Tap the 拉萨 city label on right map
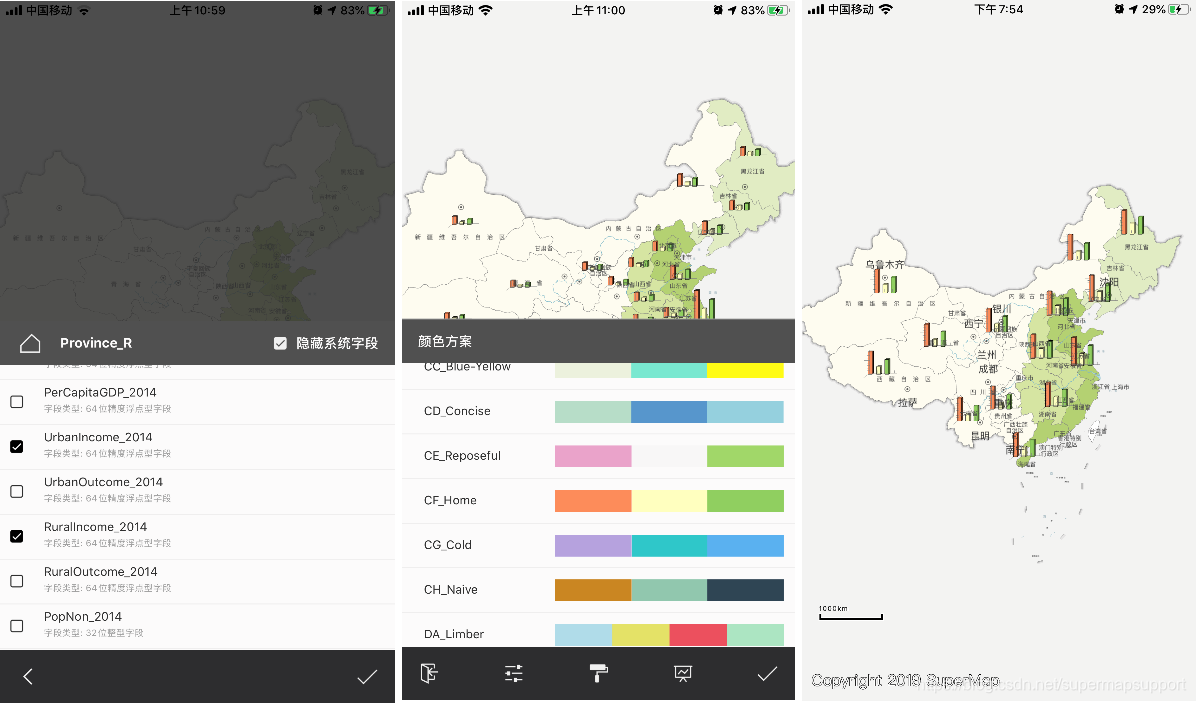Screen dimensions: 1196x703 point(908,403)
